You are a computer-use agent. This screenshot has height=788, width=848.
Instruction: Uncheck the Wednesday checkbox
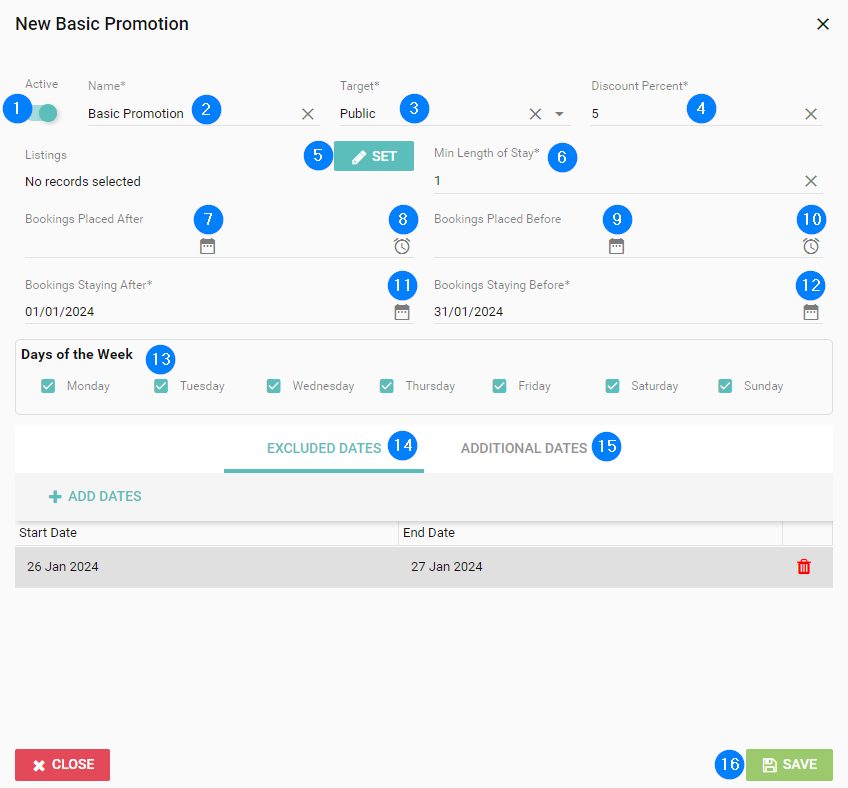[274, 386]
